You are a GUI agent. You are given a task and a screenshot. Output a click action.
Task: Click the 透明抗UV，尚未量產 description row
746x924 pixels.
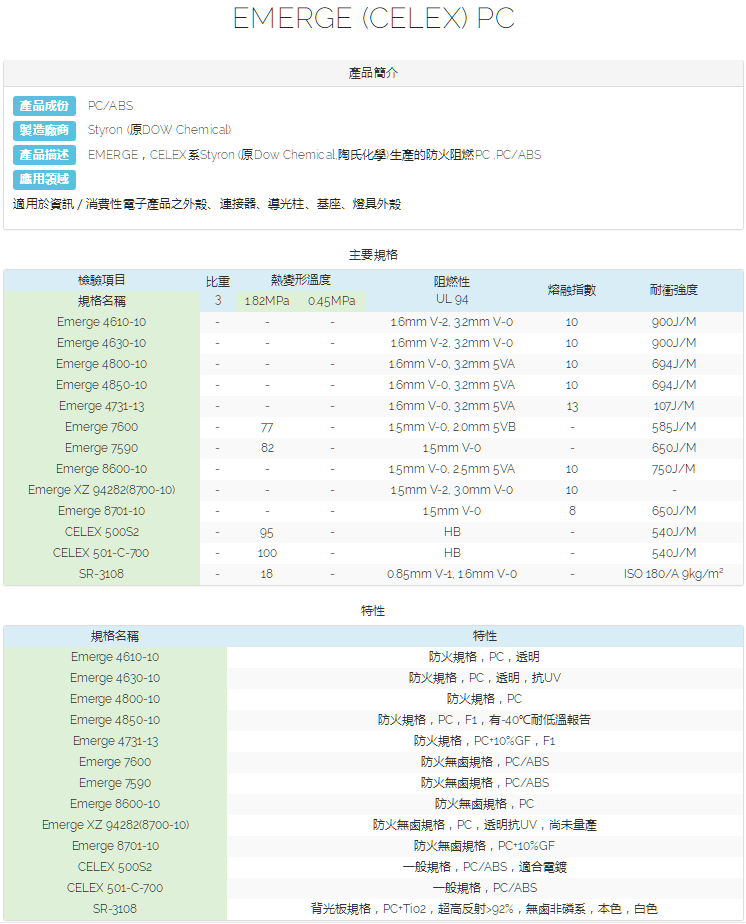(x=485, y=824)
